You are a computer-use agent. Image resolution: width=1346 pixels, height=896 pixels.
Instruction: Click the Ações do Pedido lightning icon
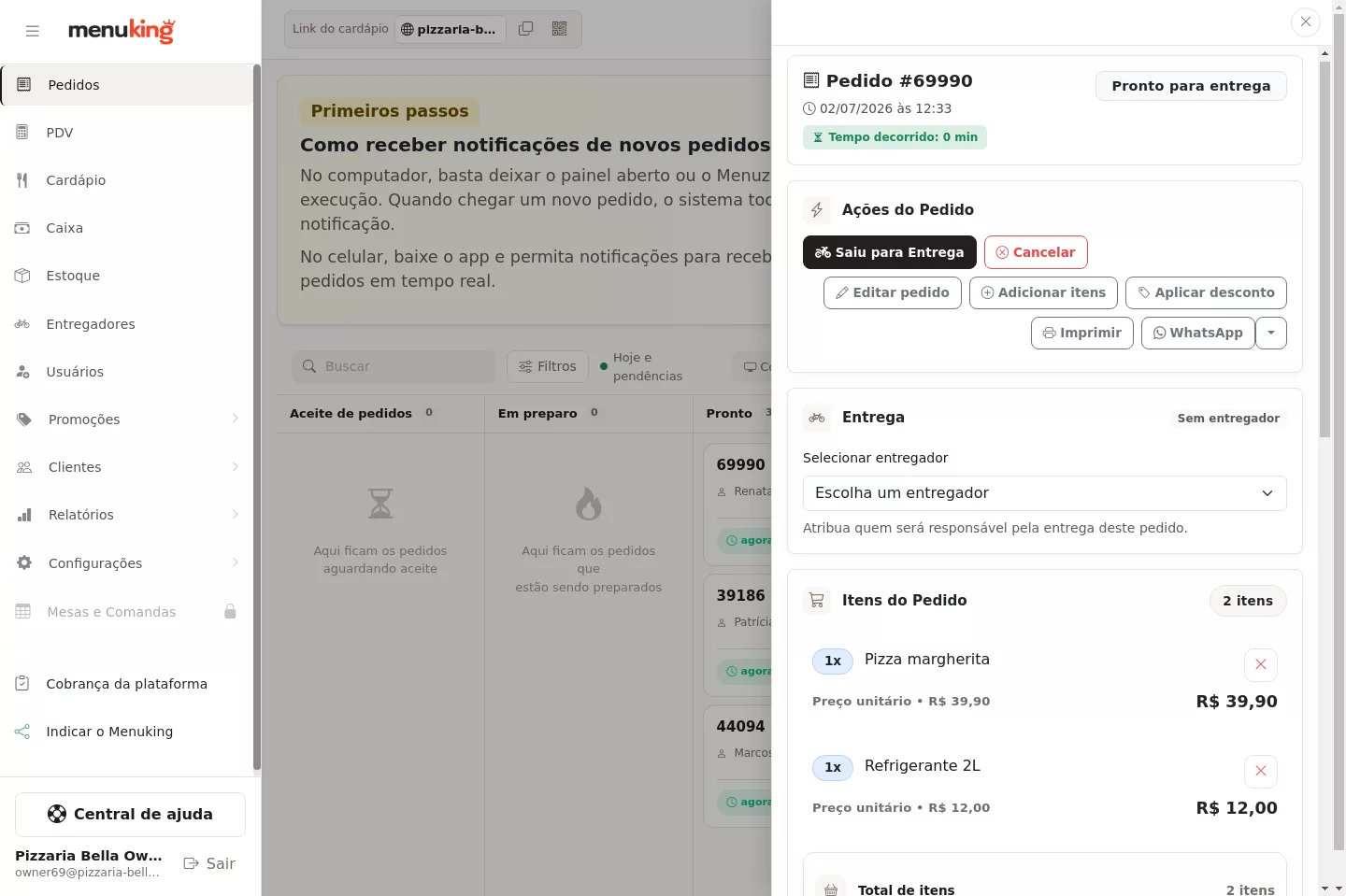tap(817, 210)
